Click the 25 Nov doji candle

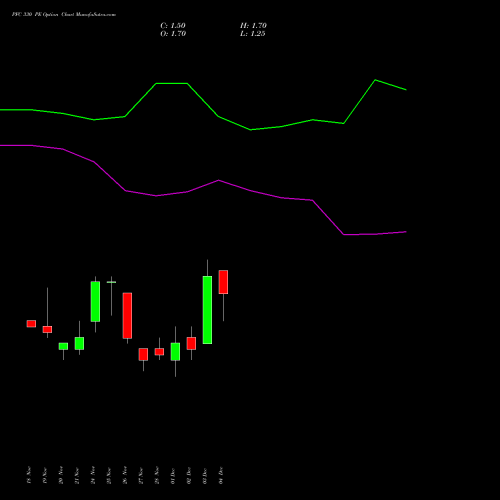[x=111, y=282]
